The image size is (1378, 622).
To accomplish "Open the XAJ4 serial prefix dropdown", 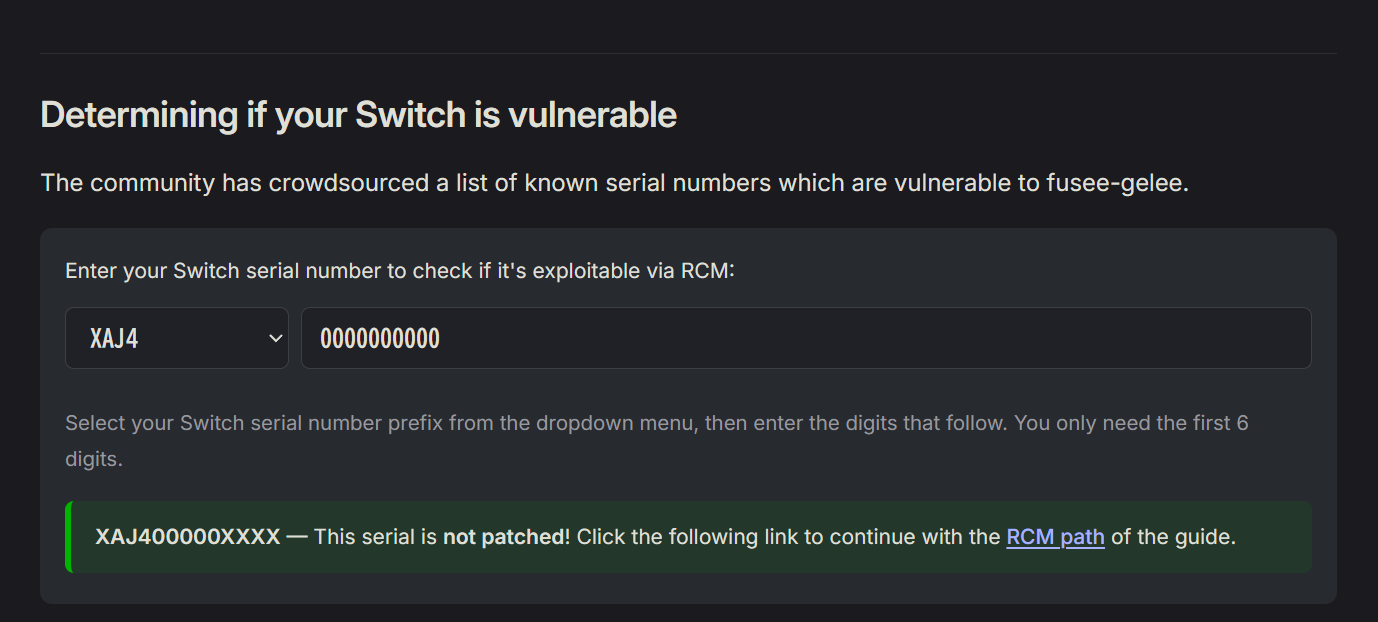I will coord(177,338).
